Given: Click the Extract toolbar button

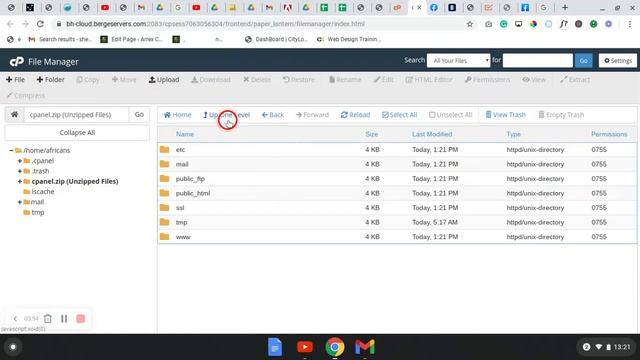Looking at the screenshot, I should click(x=575, y=80).
